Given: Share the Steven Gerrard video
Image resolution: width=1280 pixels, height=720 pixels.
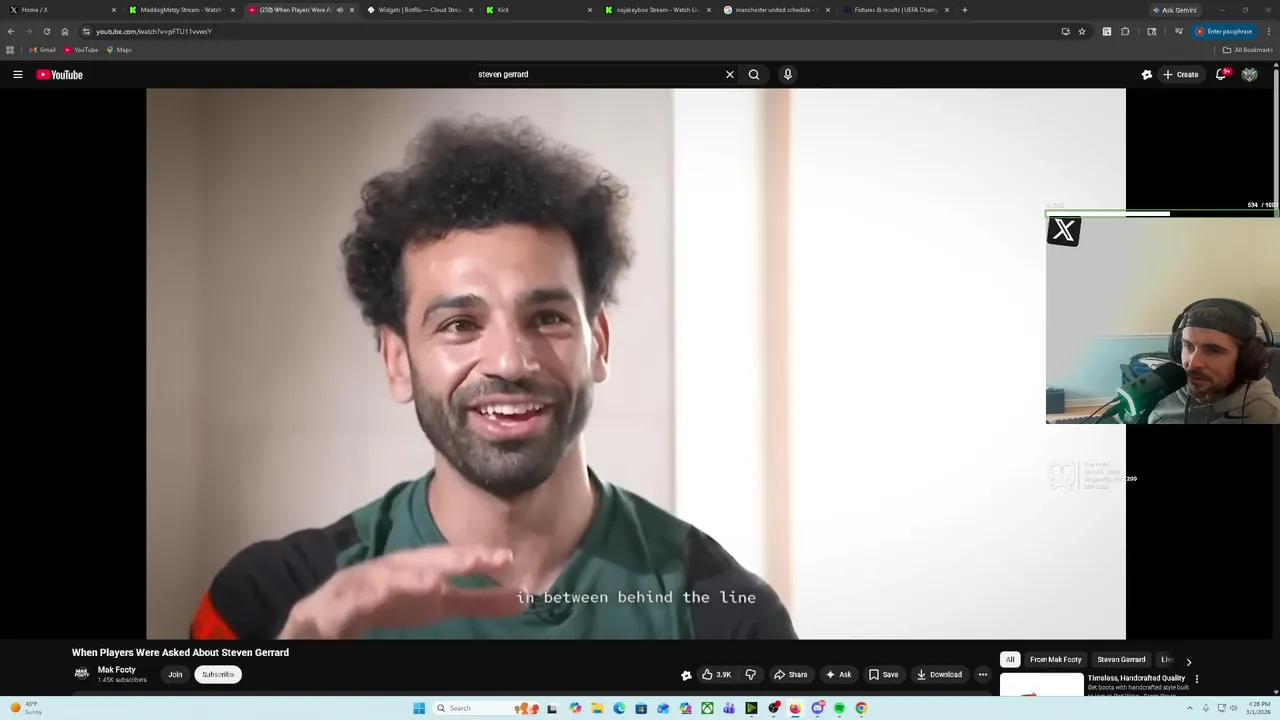Looking at the screenshot, I should coord(790,674).
